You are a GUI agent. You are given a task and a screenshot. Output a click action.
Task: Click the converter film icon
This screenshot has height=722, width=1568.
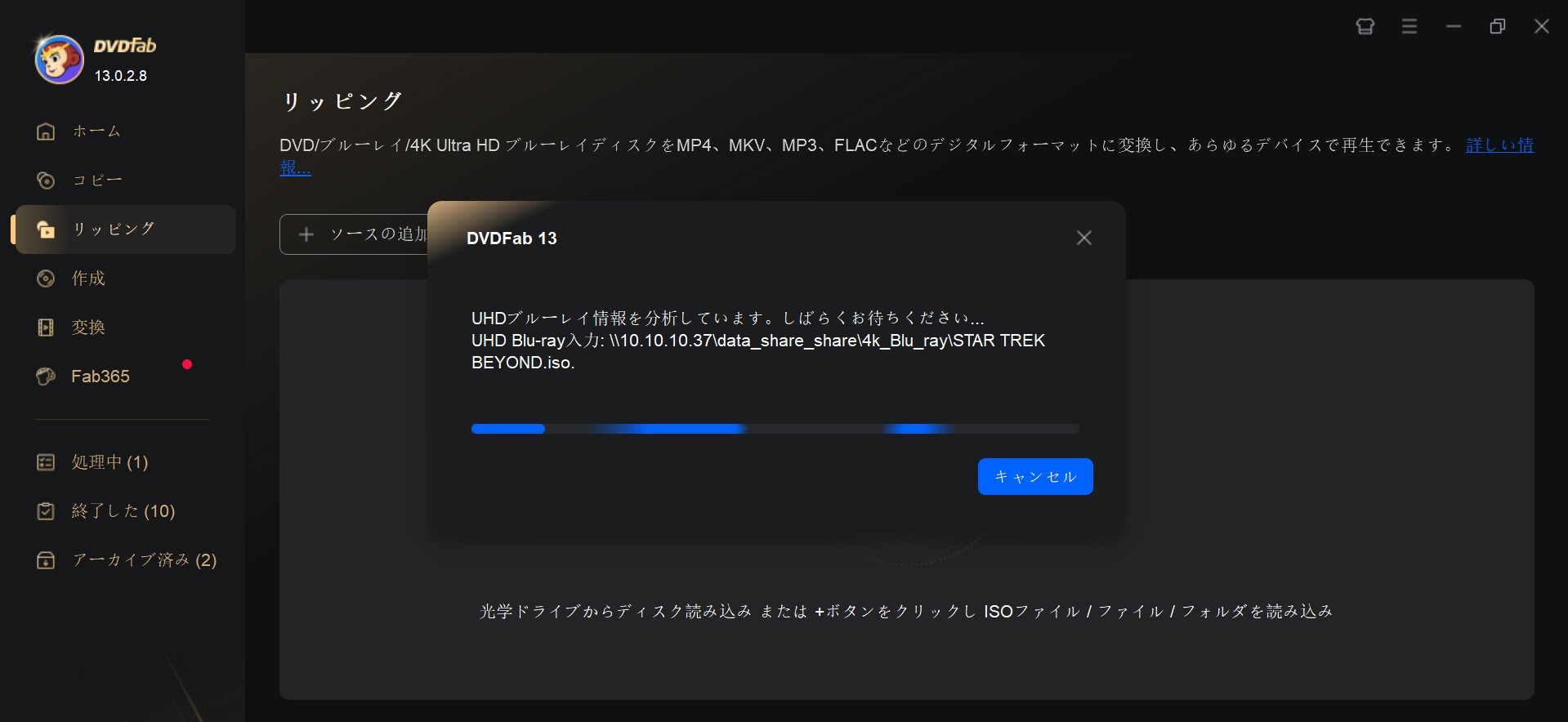pos(46,328)
